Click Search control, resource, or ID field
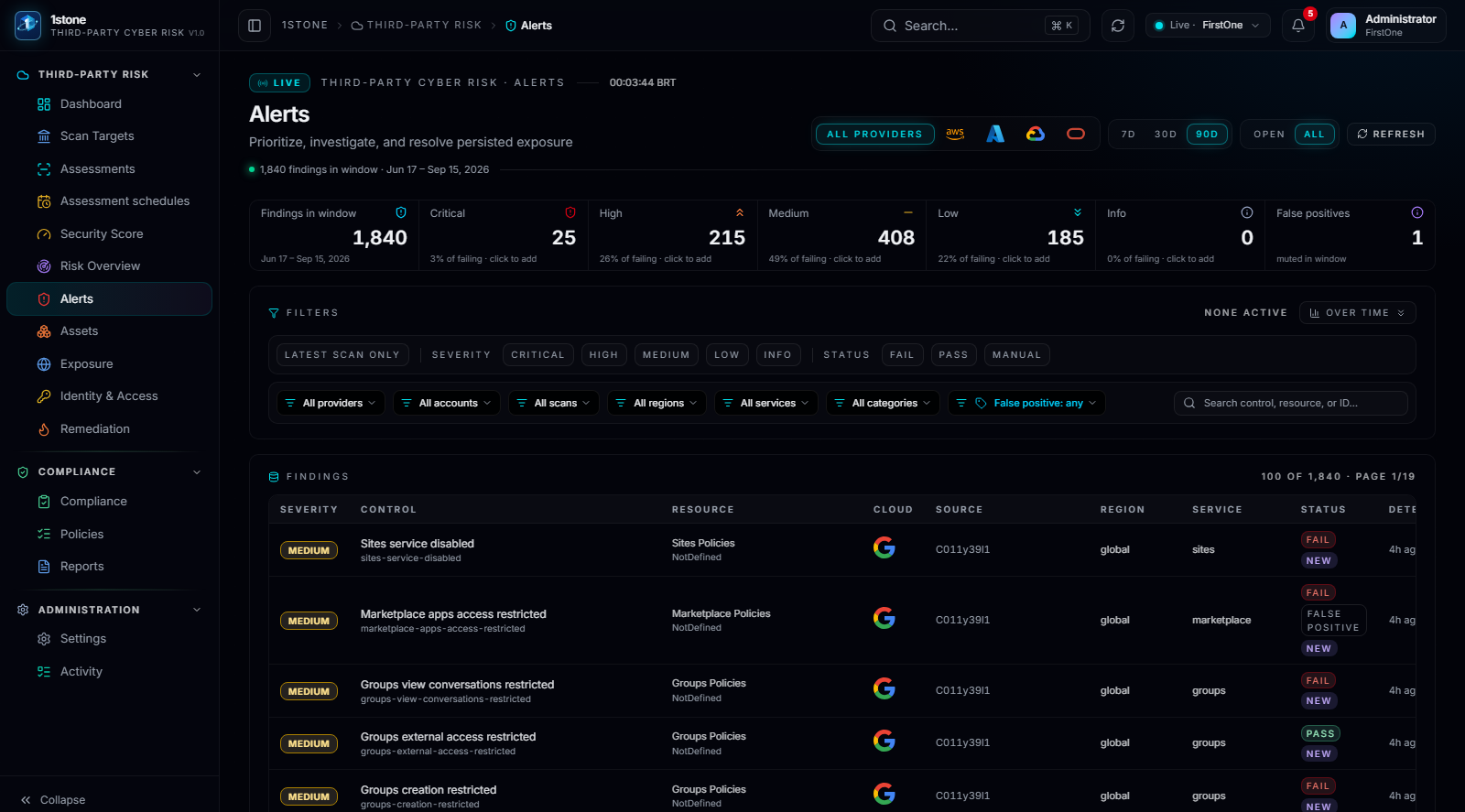 (1291, 403)
